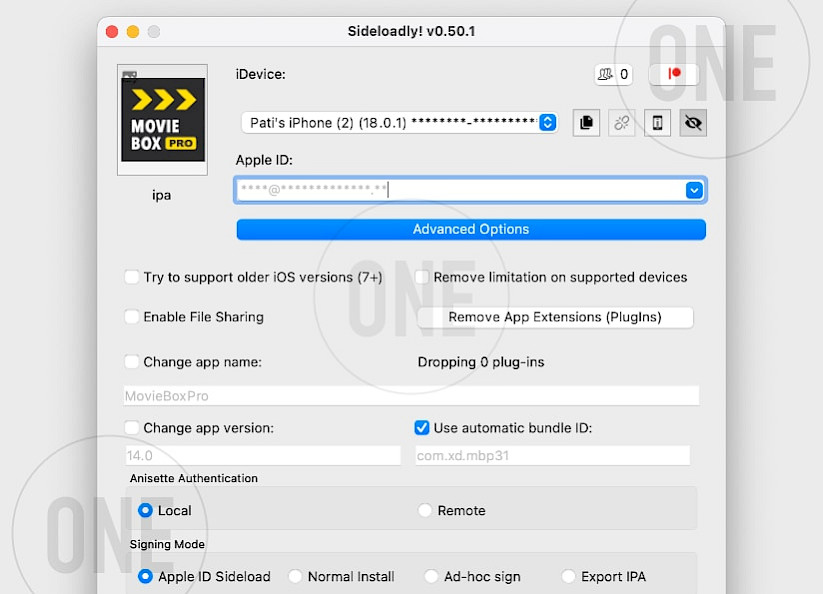Enable Try to support older iOS versions
This screenshot has width=823, height=594.
coord(132,277)
